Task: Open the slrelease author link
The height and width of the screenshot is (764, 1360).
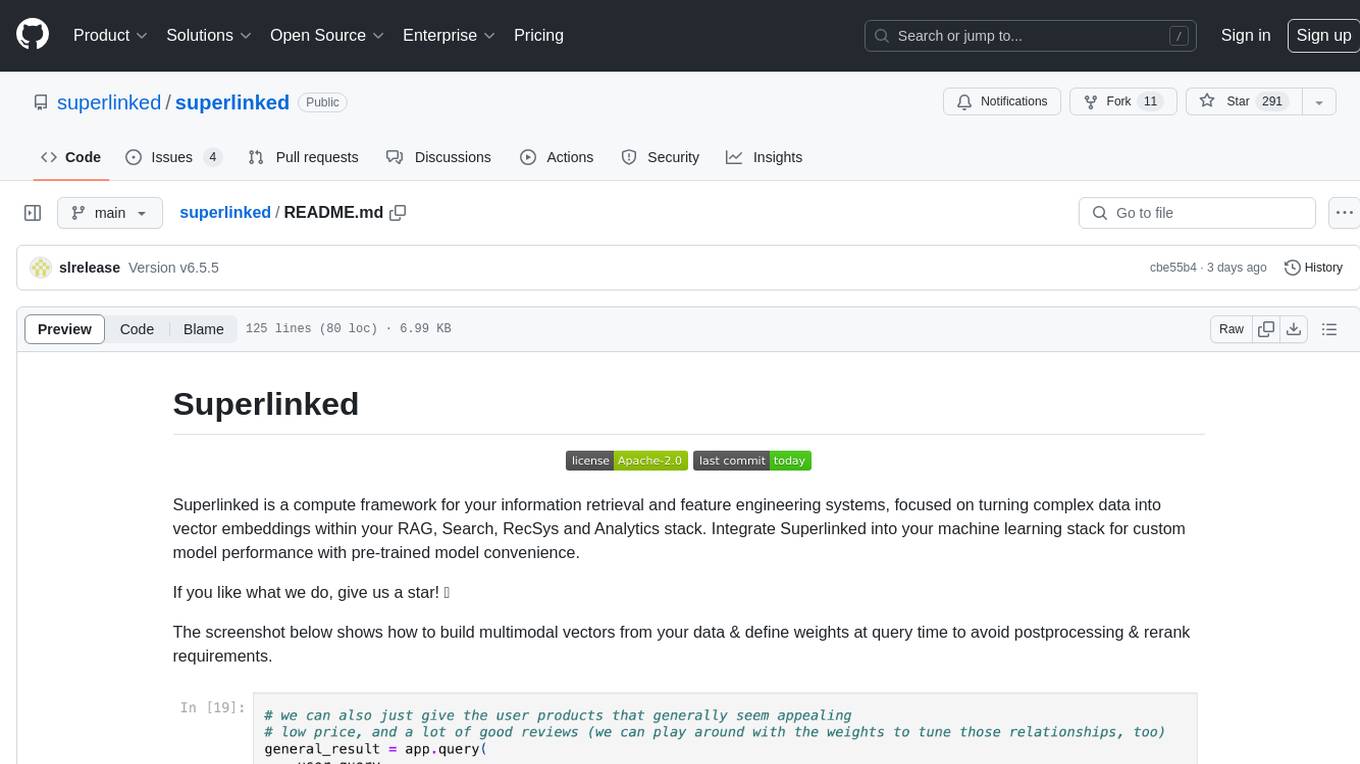Action: (x=90, y=268)
